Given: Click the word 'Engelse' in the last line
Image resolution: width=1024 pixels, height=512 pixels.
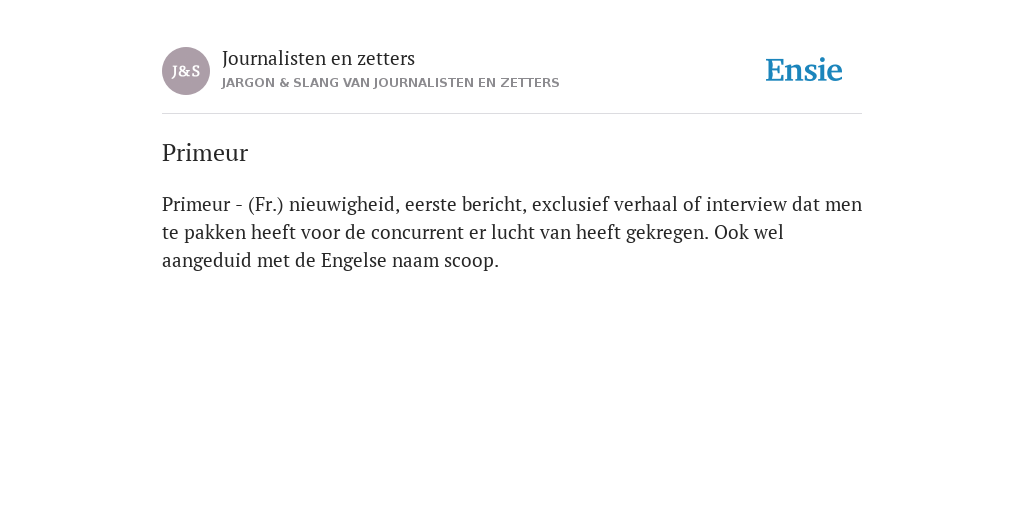Looking at the screenshot, I should [353, 261].
